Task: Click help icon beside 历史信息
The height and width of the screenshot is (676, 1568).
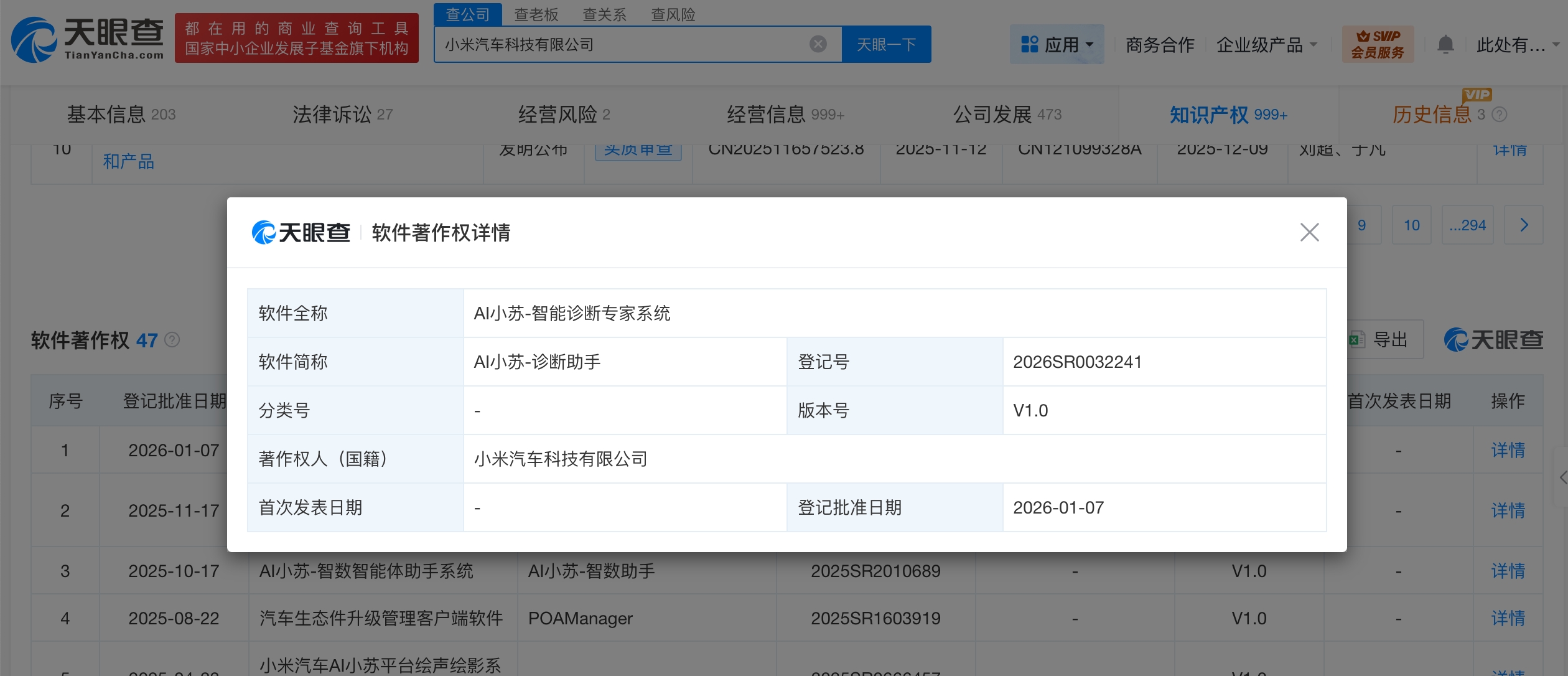Action: click(x=1499, y=115)
